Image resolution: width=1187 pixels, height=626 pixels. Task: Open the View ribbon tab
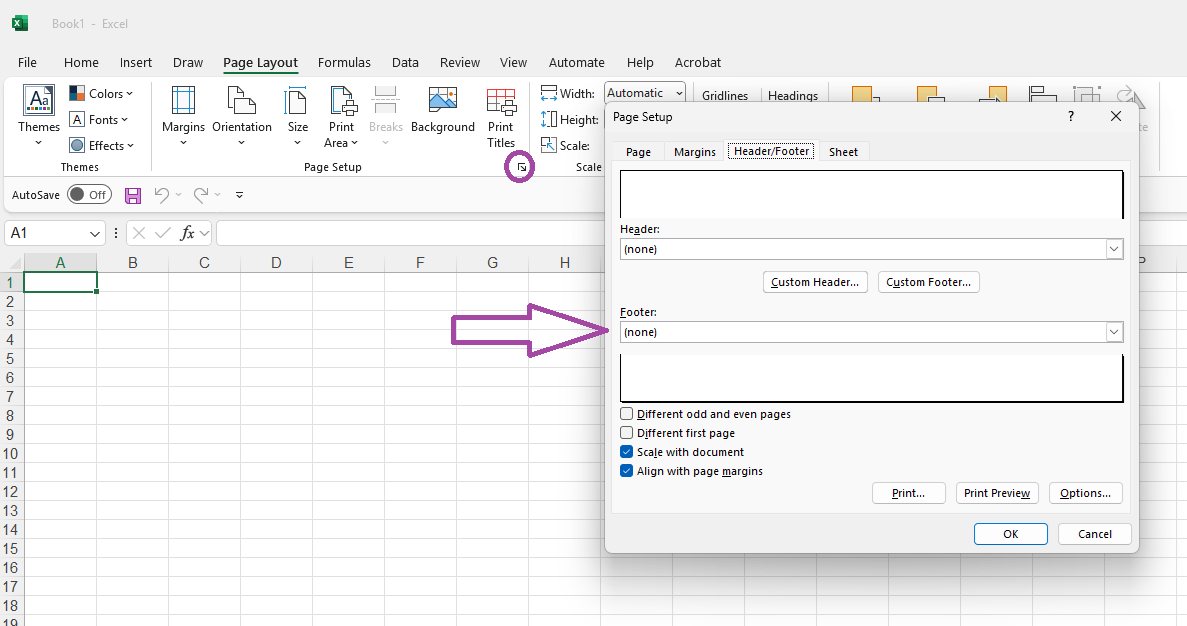point(513,62)
